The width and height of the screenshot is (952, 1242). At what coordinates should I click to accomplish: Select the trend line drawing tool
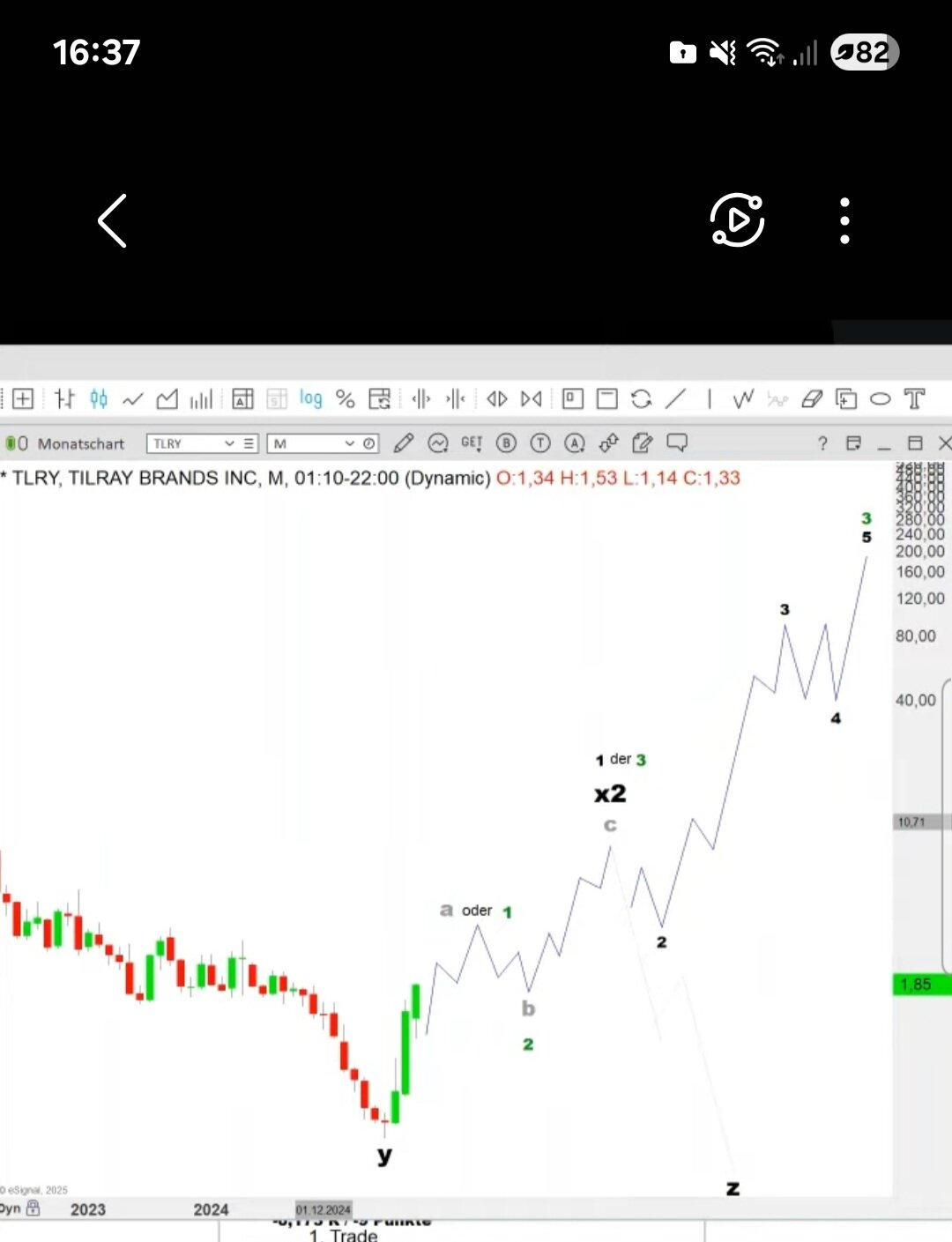click(675, 399)
